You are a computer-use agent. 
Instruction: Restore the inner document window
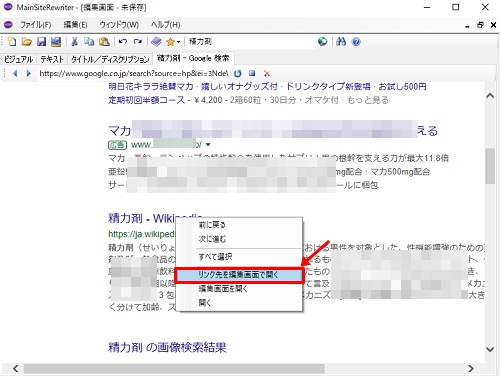tap(480, 25)
